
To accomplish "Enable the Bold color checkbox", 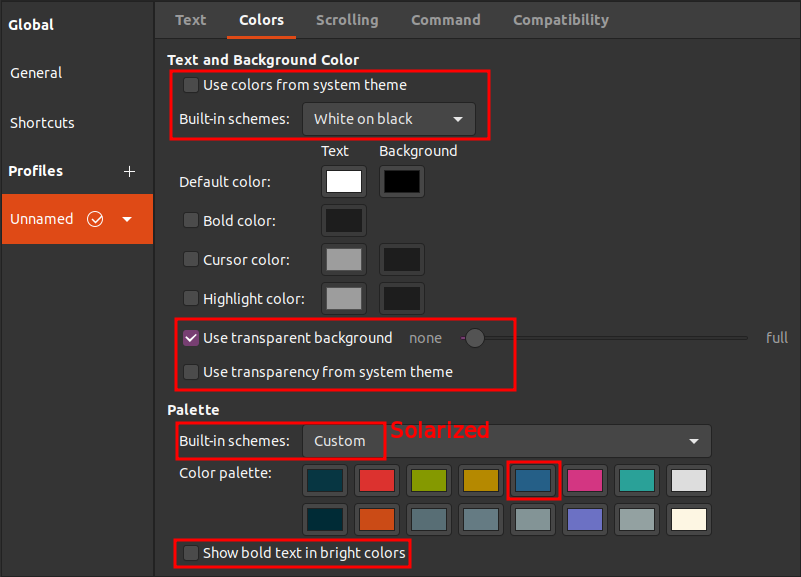I will click(x=191, y=221).
